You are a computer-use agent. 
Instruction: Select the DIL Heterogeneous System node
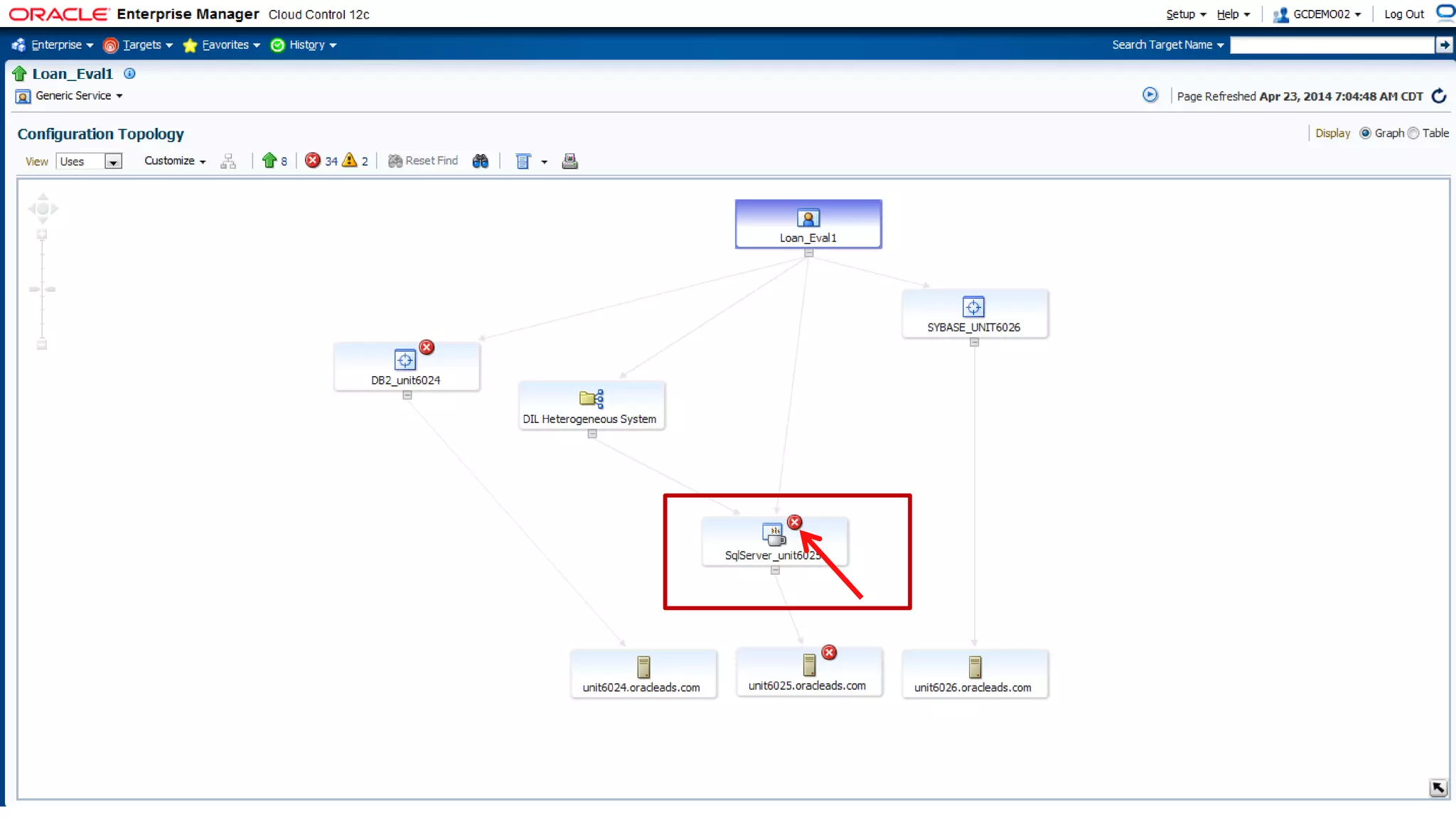pos(591,405)
